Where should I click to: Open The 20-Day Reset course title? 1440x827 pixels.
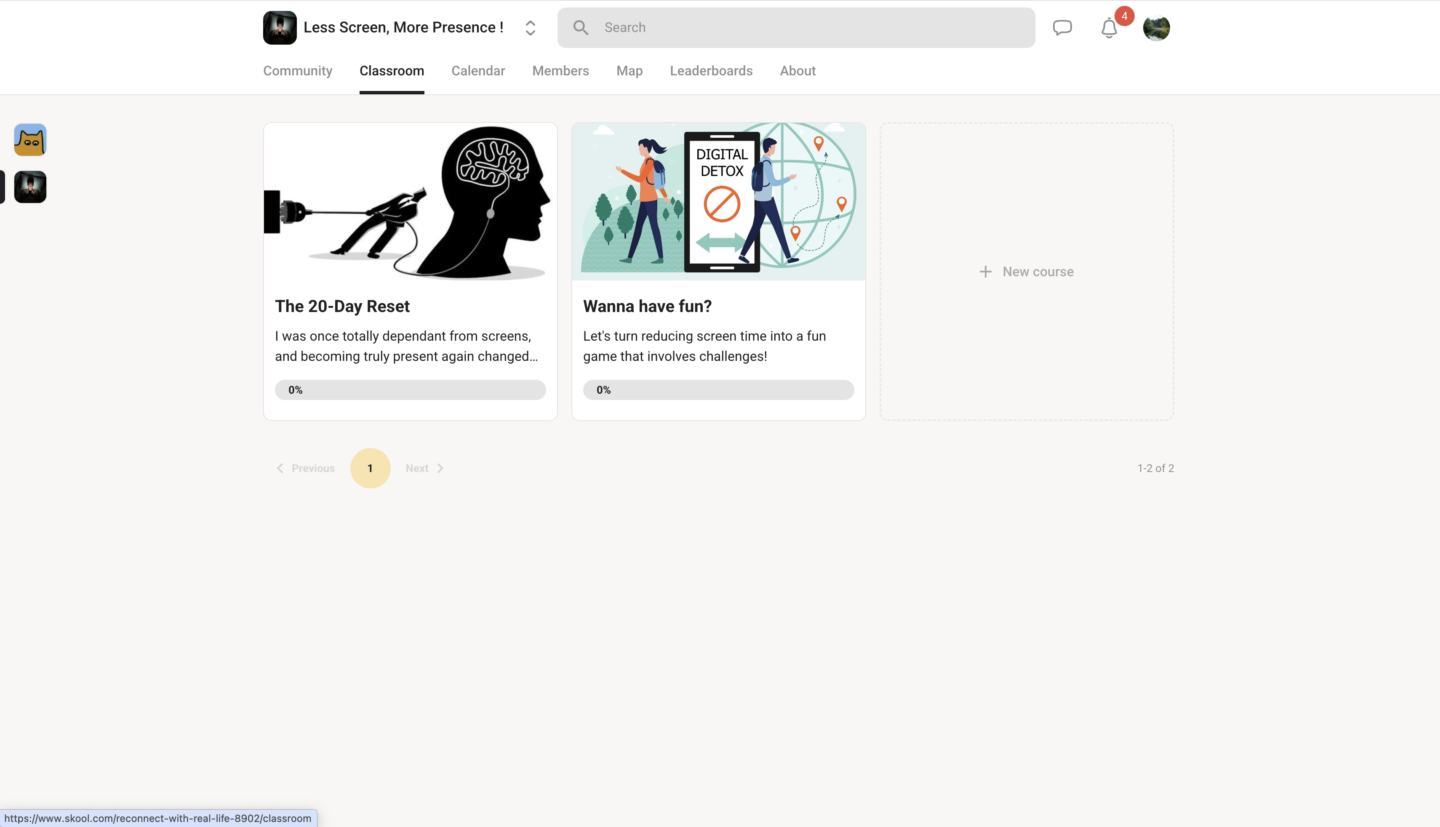[342, 306]
